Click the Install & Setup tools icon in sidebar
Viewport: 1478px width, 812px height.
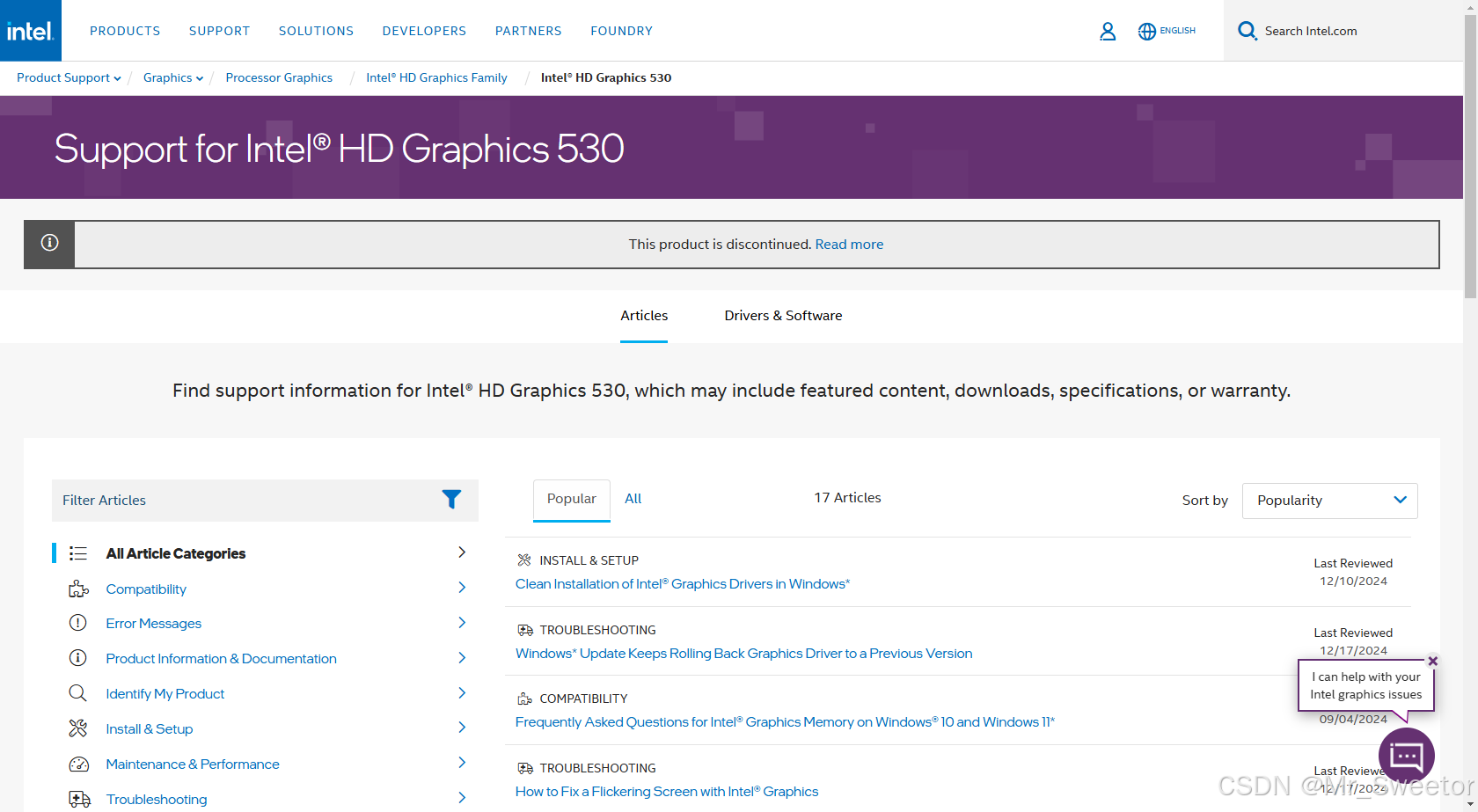(78, 728)
